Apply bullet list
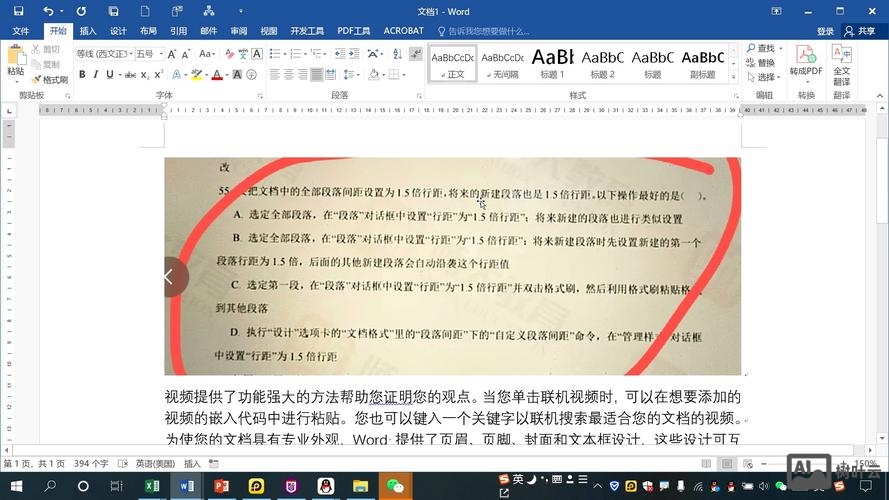Screen dimensions: 889x500 coord(274,54)
